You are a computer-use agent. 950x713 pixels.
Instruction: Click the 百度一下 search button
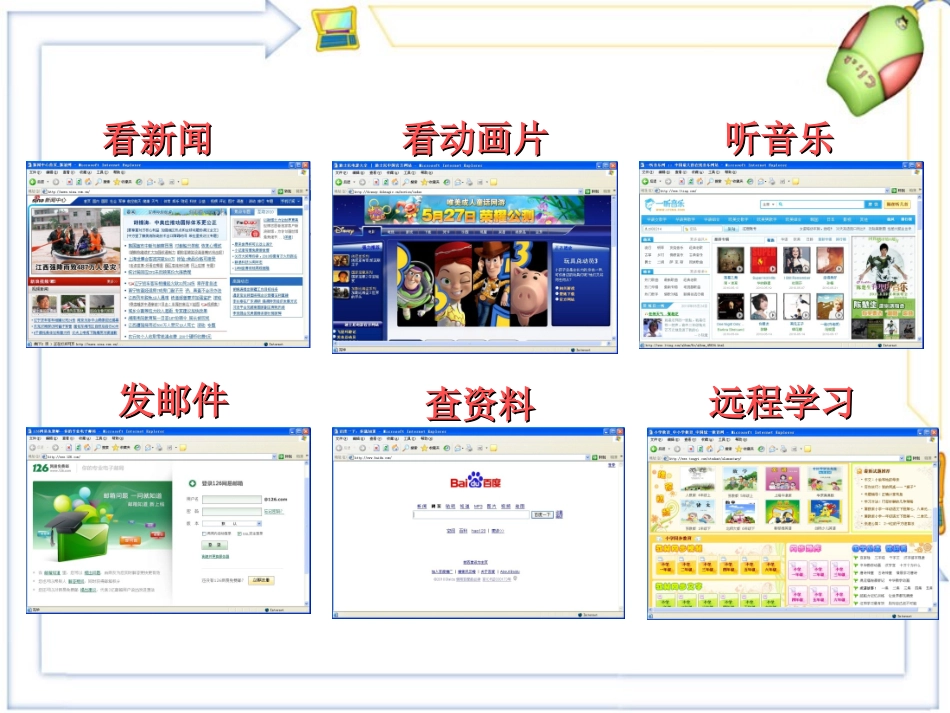tap(542, 514)
